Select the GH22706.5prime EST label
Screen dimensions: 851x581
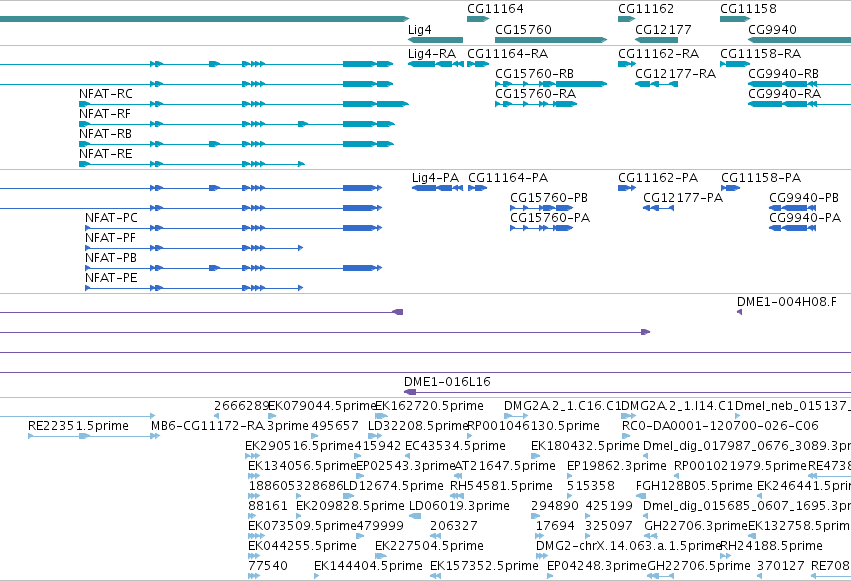698,566
